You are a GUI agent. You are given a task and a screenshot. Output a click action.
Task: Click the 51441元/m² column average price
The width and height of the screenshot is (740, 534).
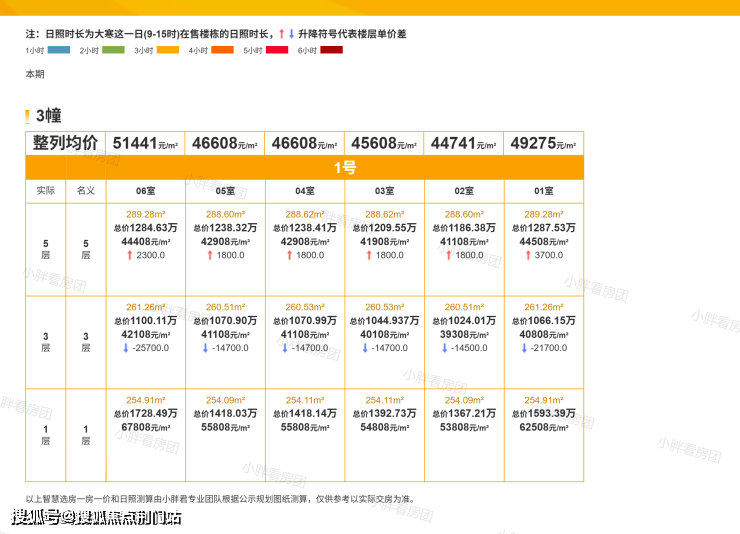tap(145, 143)
